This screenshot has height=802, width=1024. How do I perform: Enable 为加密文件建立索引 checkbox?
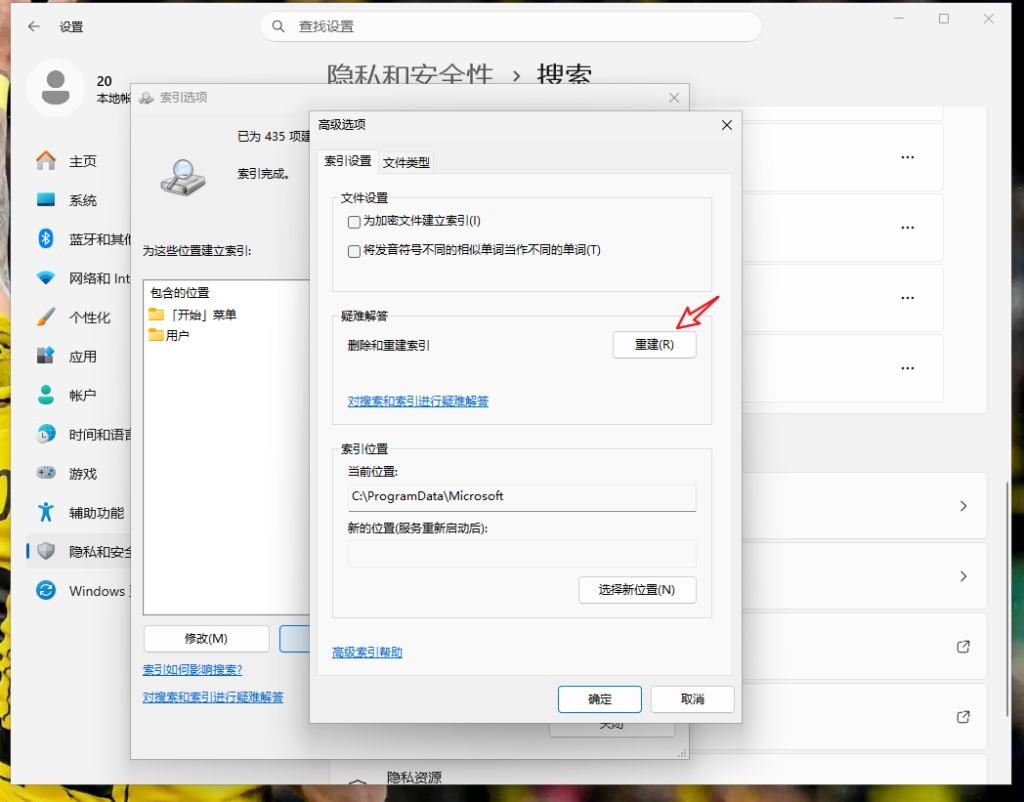(354, 222)
